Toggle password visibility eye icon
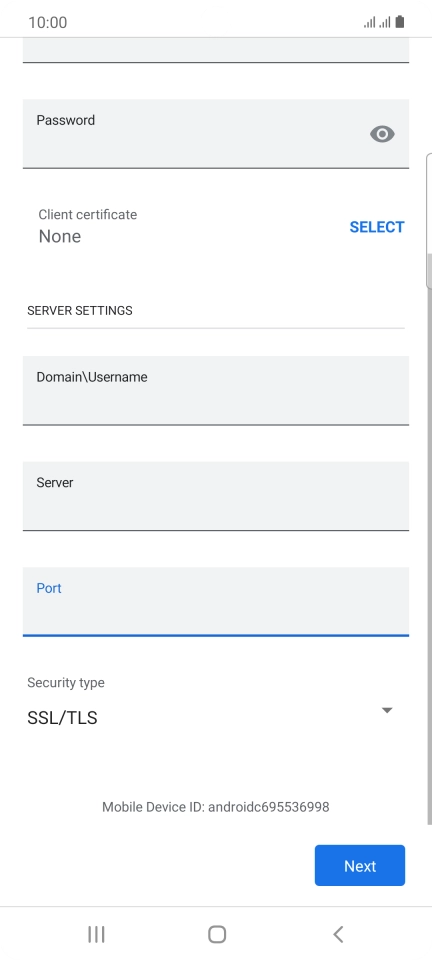 click(382, 134)
